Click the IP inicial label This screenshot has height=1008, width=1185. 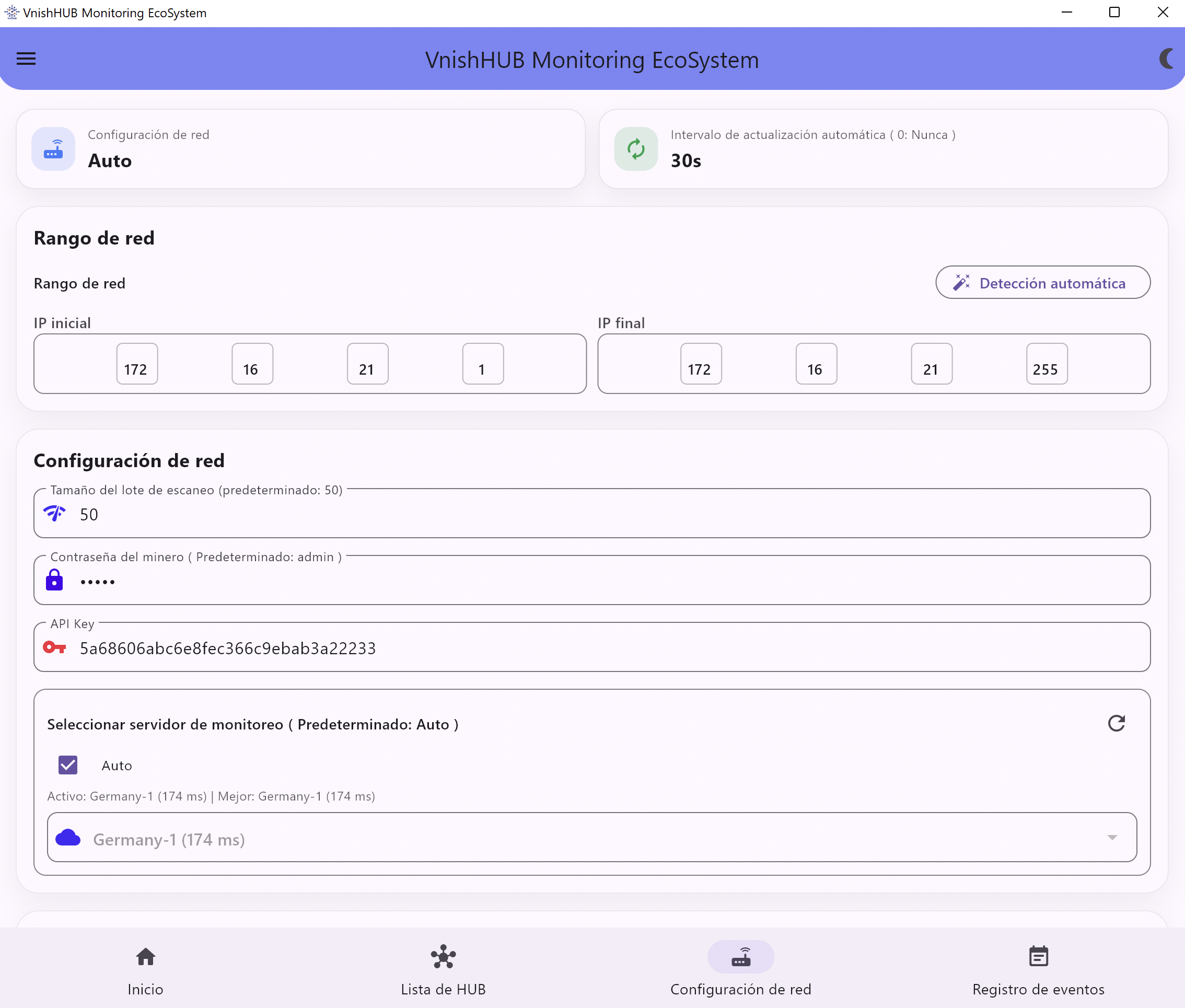click(x=62, y=323)
